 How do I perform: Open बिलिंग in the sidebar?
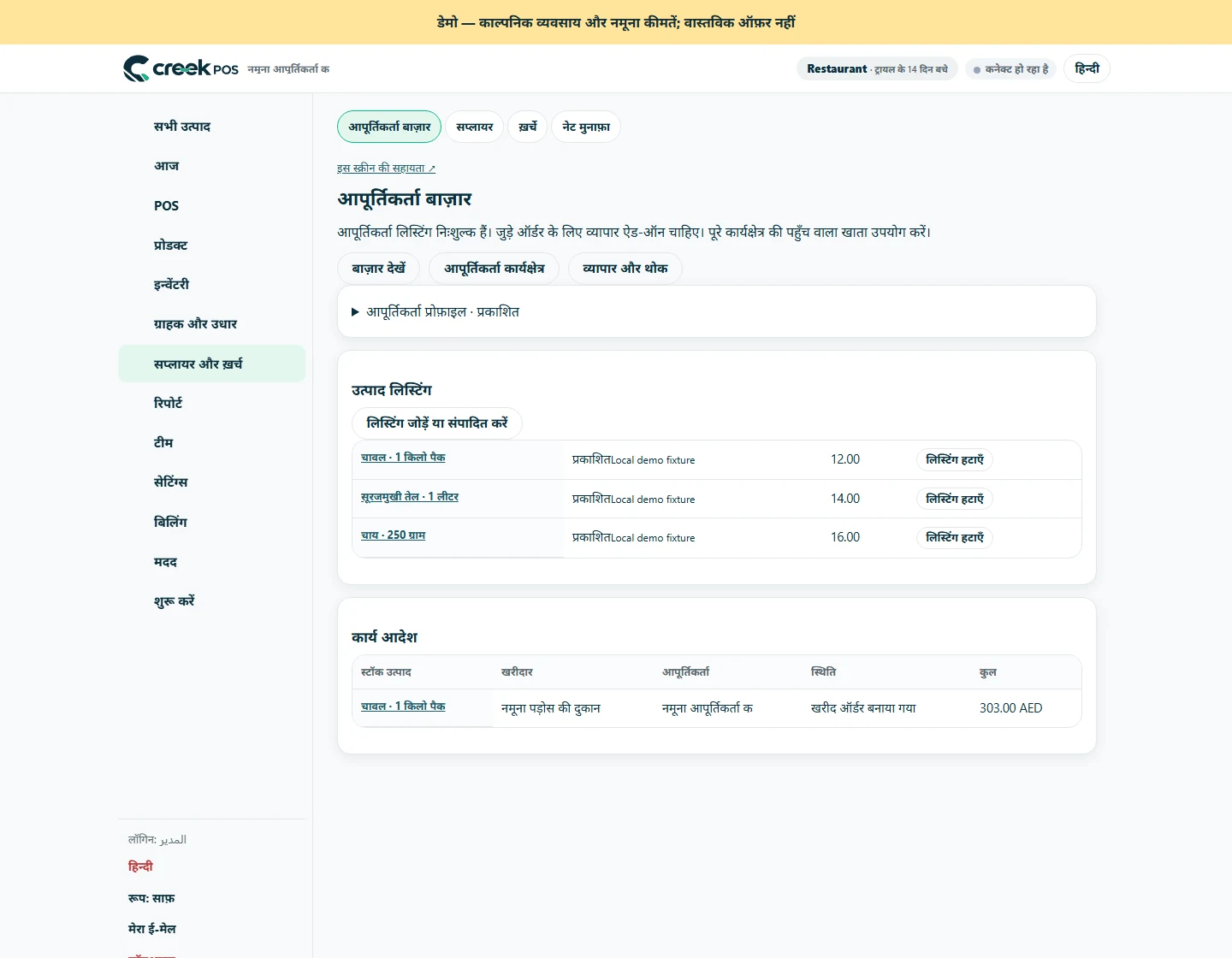[x=211, y=522]
